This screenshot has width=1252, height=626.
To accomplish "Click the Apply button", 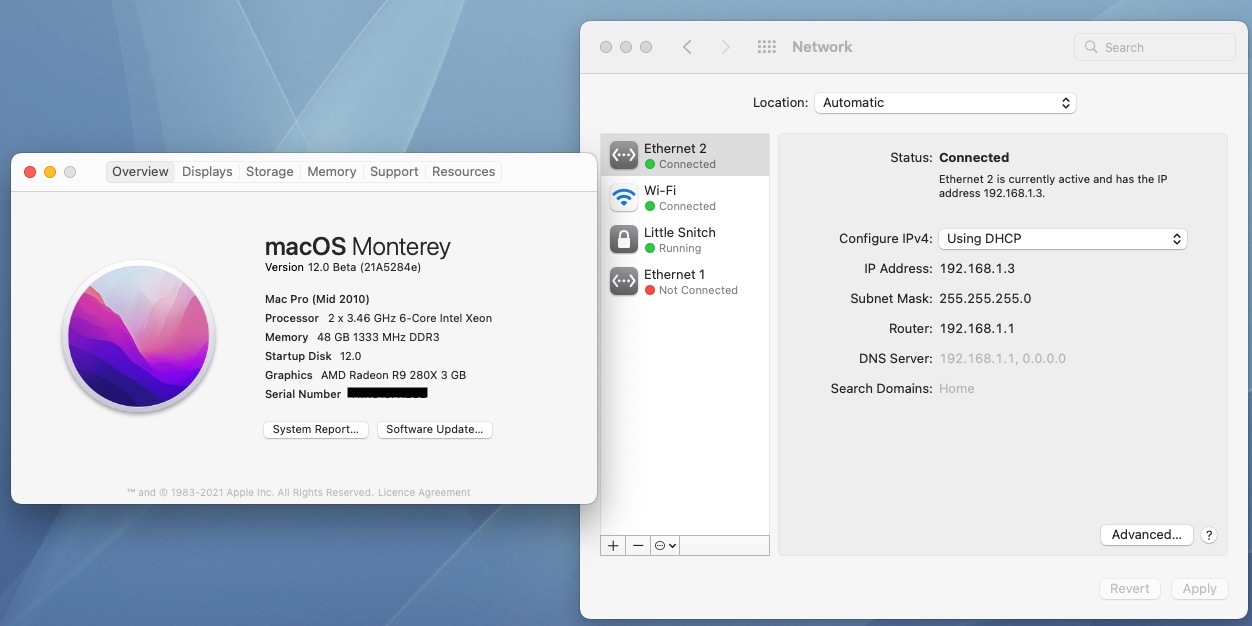I will coord(1200,589).
